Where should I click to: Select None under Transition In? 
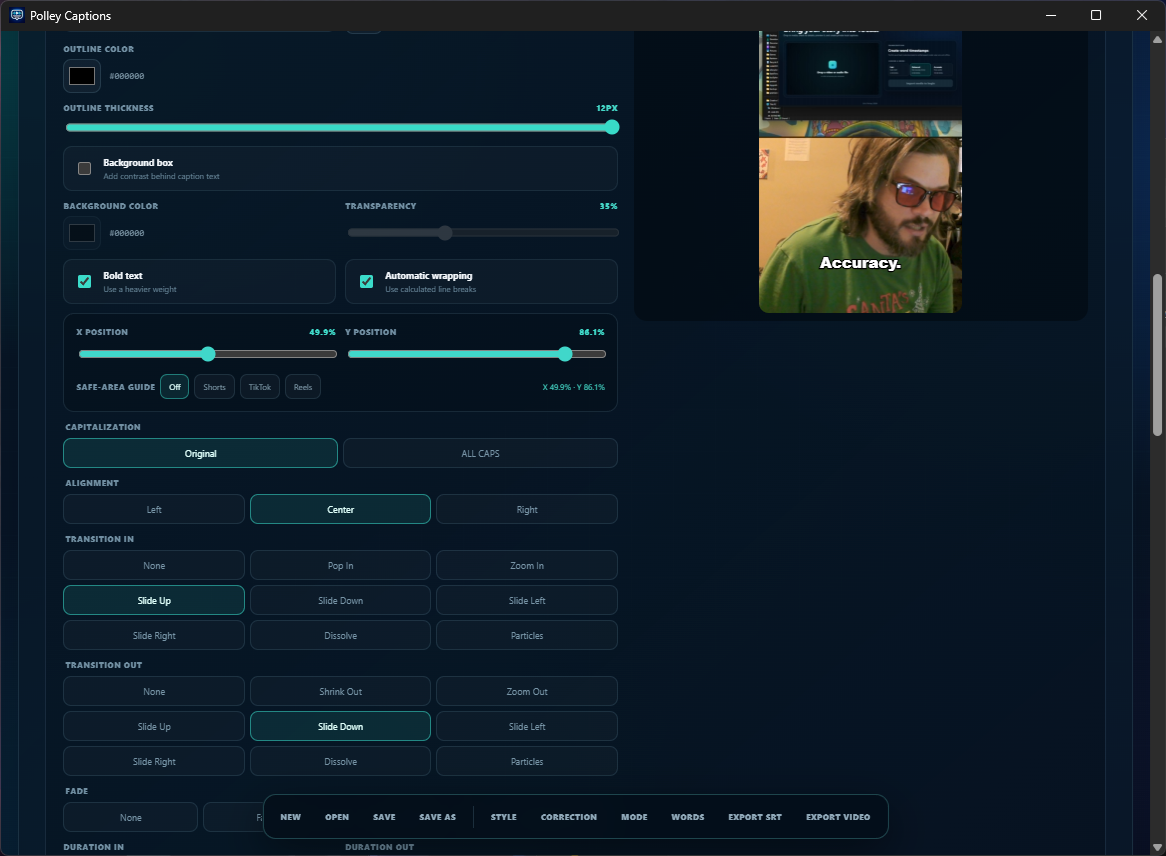(x=154, y=565)
